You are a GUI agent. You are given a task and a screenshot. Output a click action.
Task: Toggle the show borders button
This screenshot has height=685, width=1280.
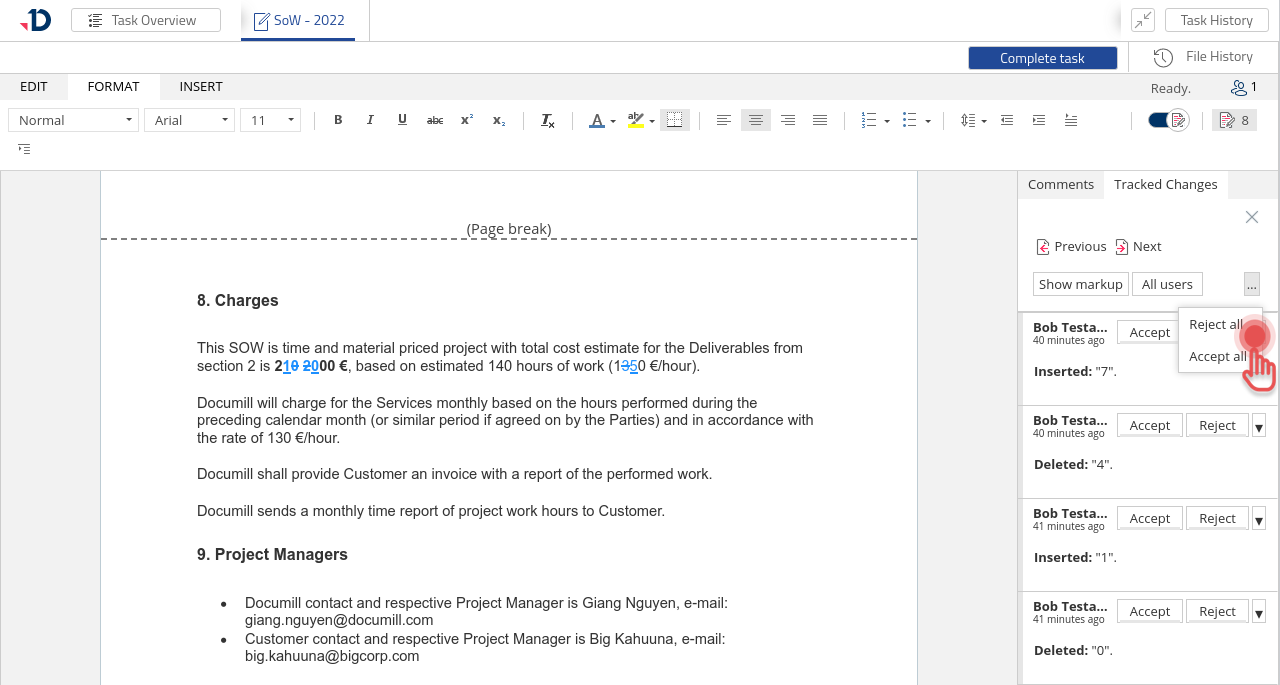click(x=675, y=120)
